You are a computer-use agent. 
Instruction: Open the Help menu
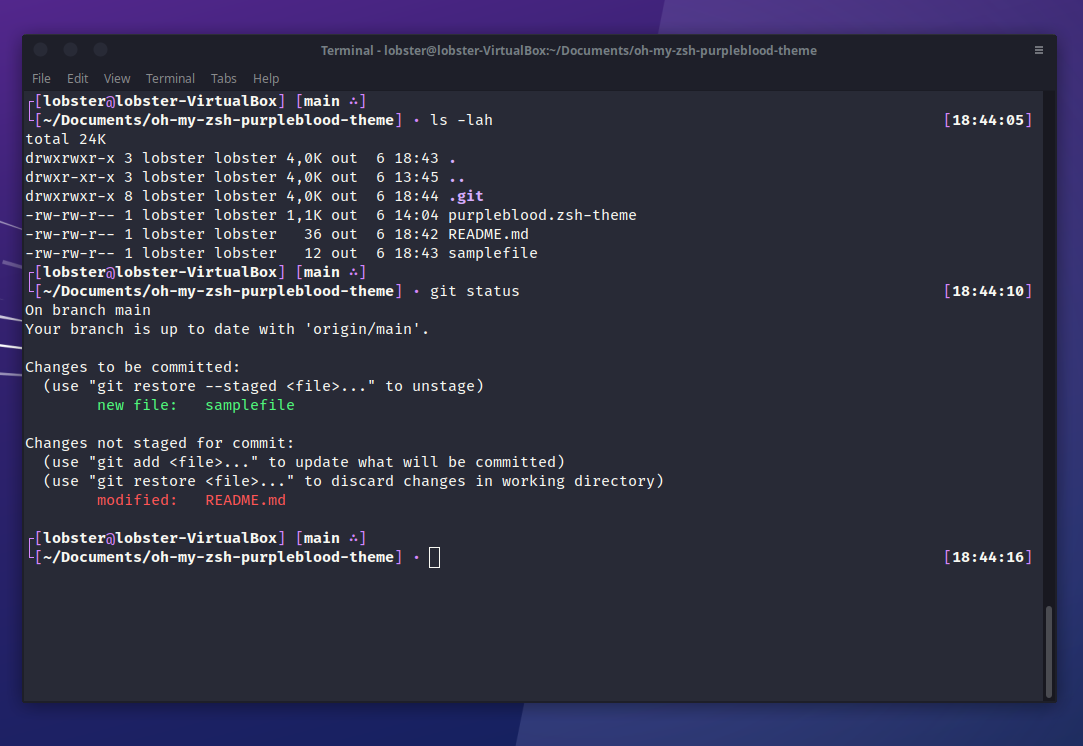coord(266,78)
